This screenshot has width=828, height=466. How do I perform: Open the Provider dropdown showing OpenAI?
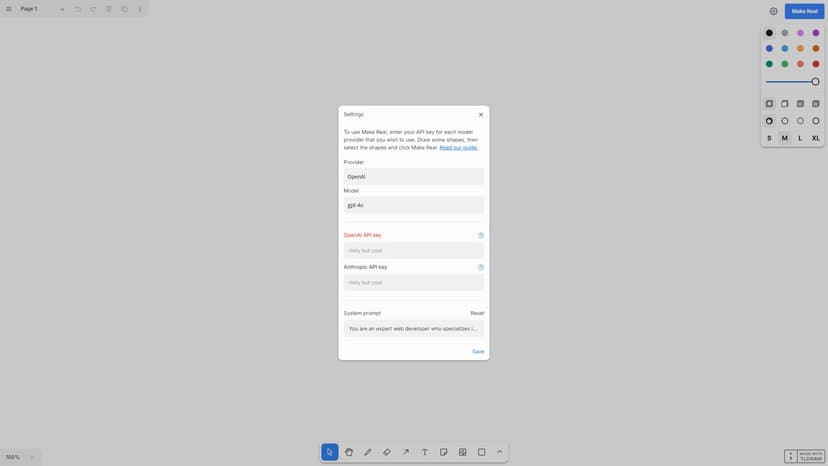click(x=413, y=176)
